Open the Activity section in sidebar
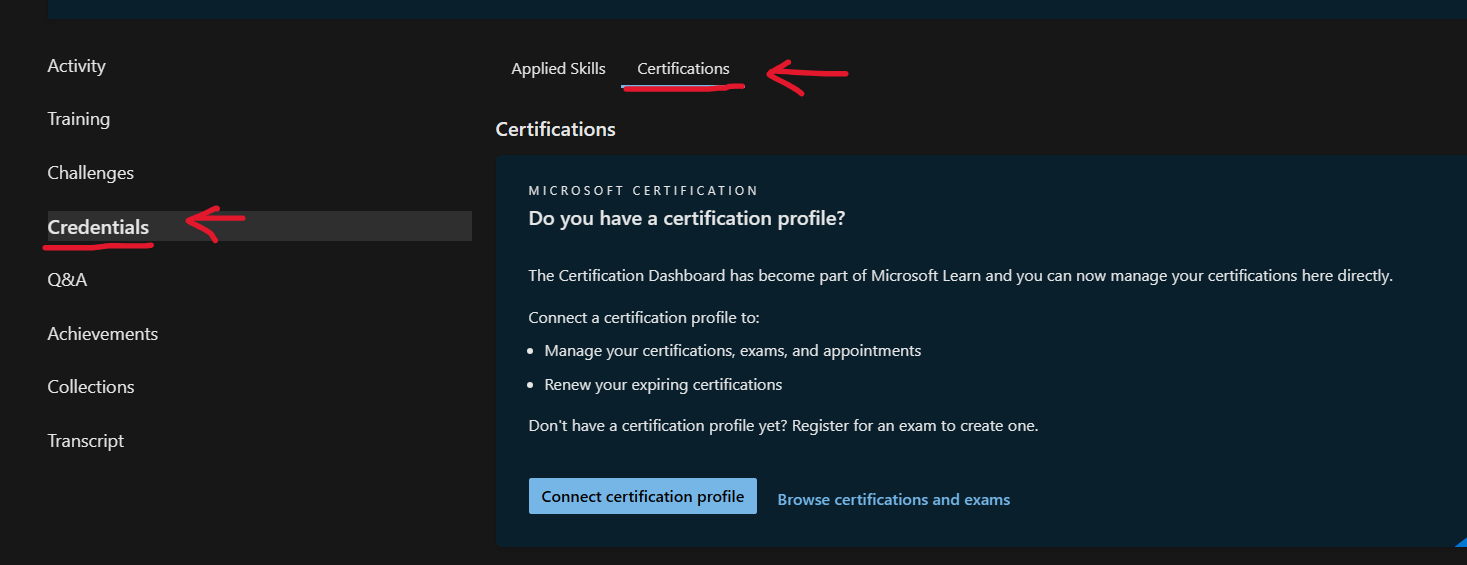The height and width of the screenshot is (565, 1467). (76, 66)
